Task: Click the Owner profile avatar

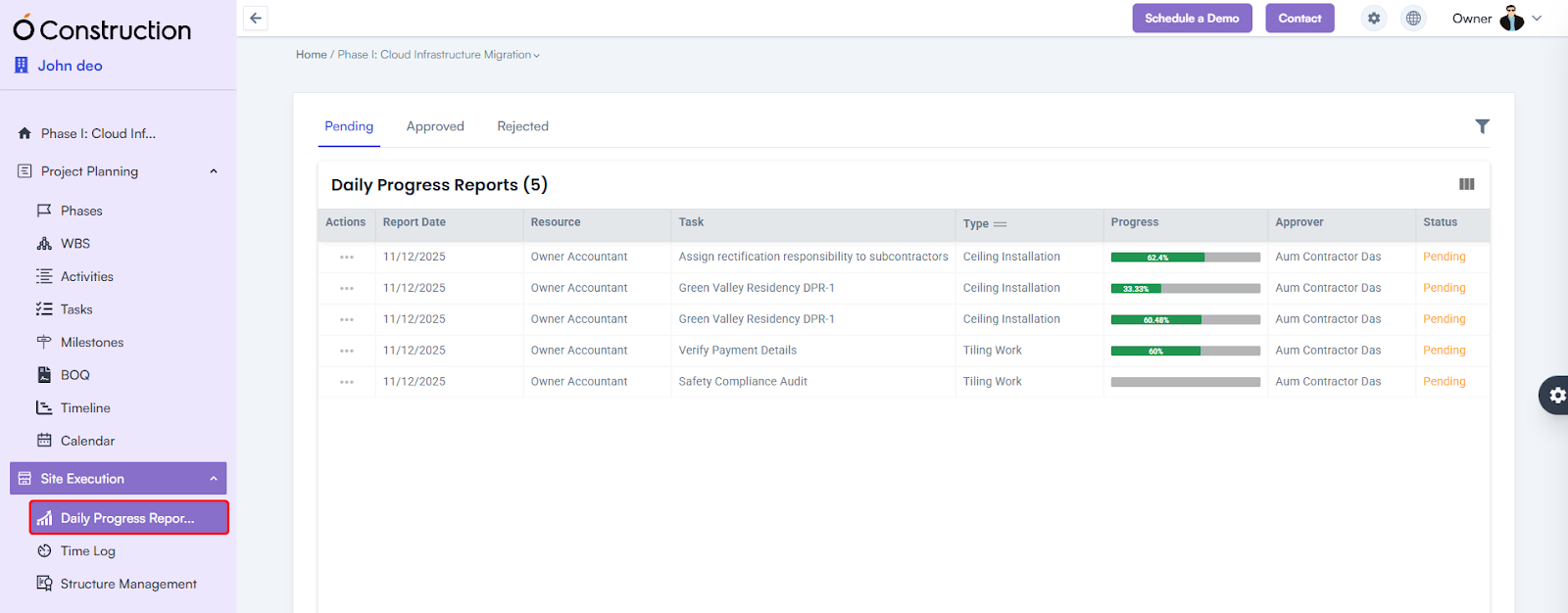Action: coord(1512,18)
